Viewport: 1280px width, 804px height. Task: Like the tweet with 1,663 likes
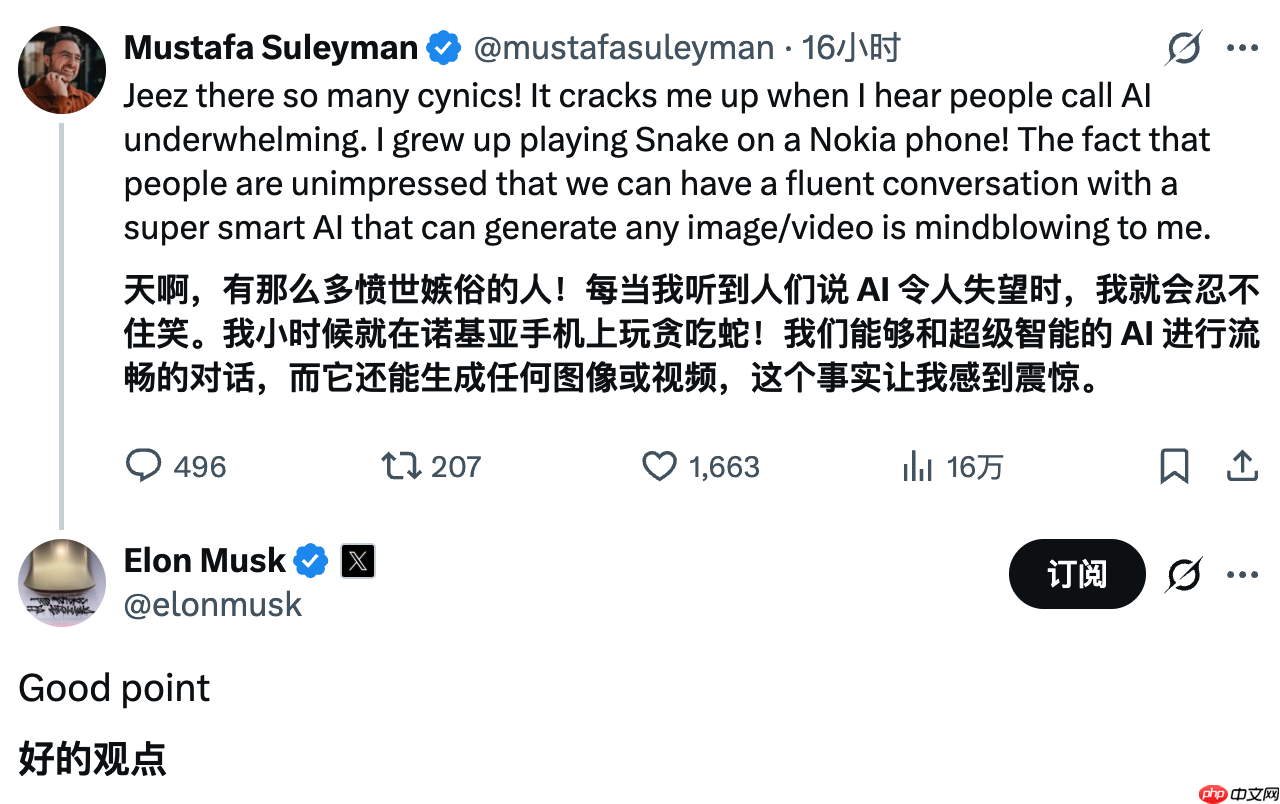coord(659,466)
